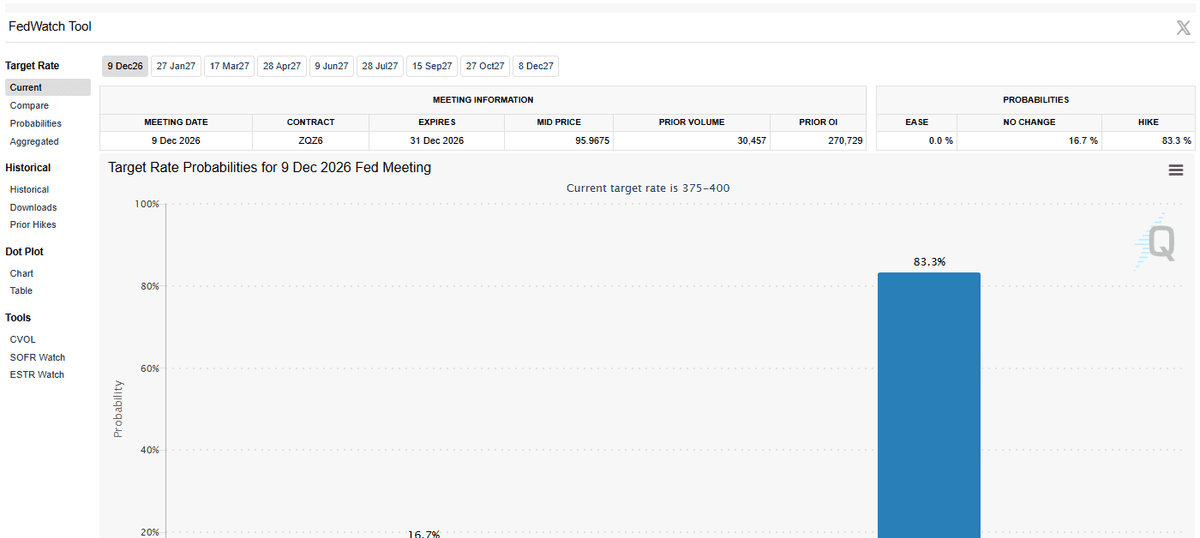Click the 30,457 prior volume value
Screen dimensions: 1200x538
[x=751, y=141]
